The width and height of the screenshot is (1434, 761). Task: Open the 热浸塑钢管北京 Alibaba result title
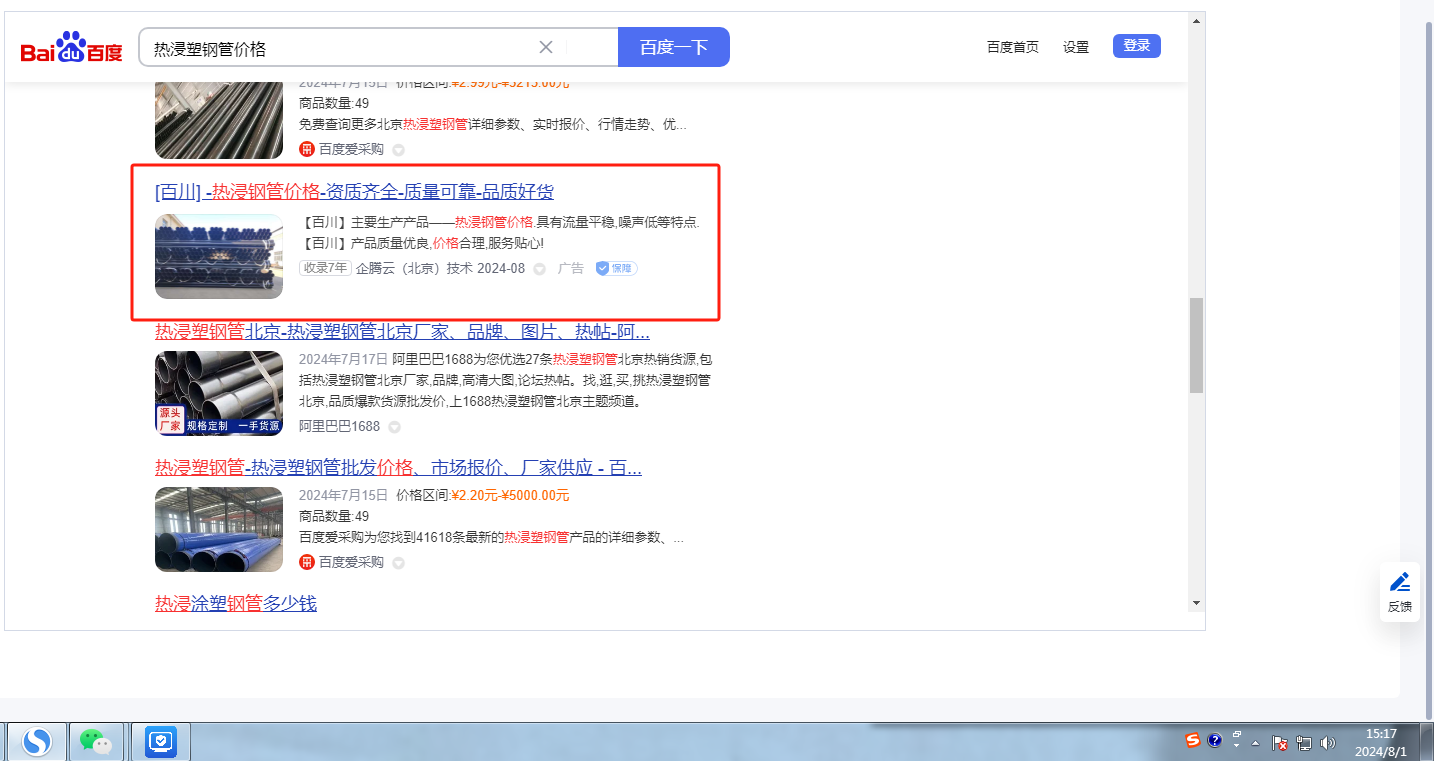pos(402,332)
